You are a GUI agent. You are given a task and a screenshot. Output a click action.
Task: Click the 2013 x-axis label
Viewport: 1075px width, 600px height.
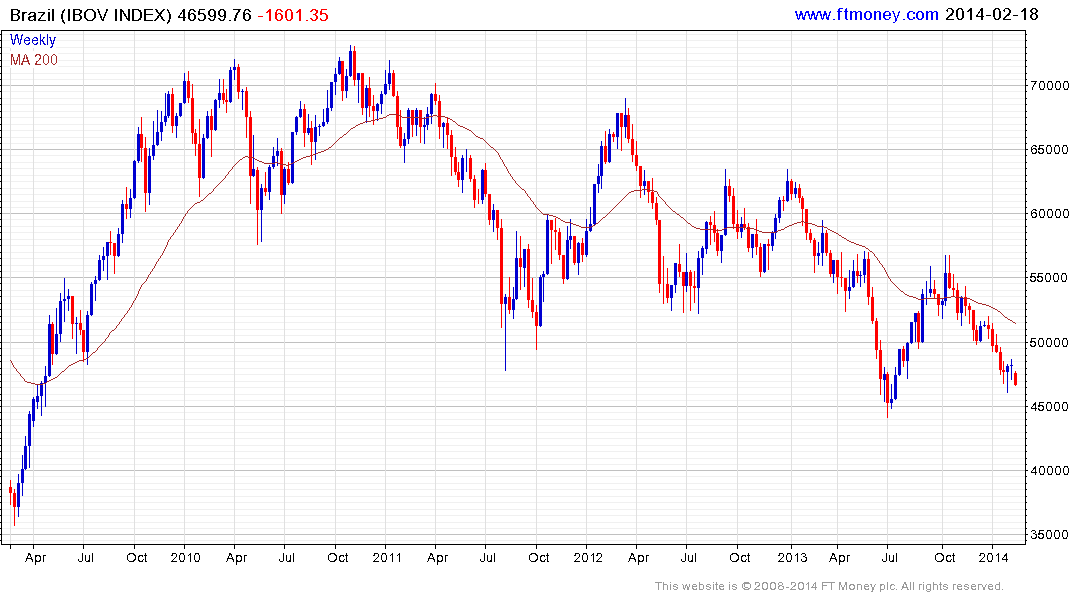[x=792, y=557]
